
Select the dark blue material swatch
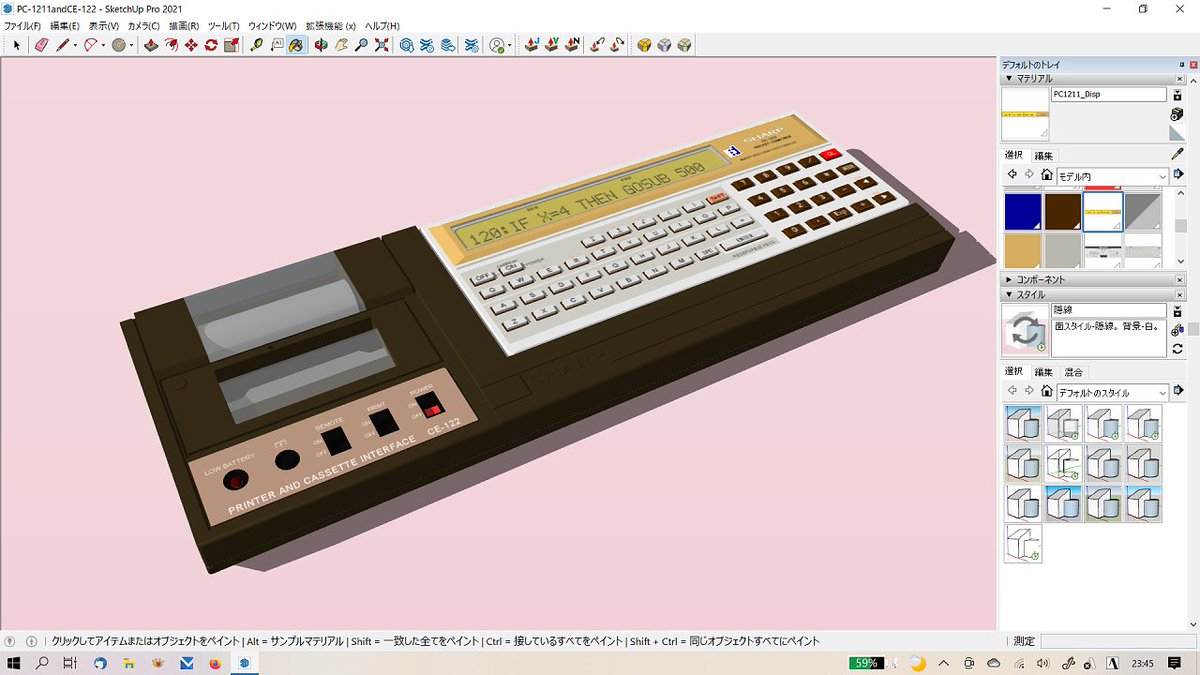pos(1023,212)
